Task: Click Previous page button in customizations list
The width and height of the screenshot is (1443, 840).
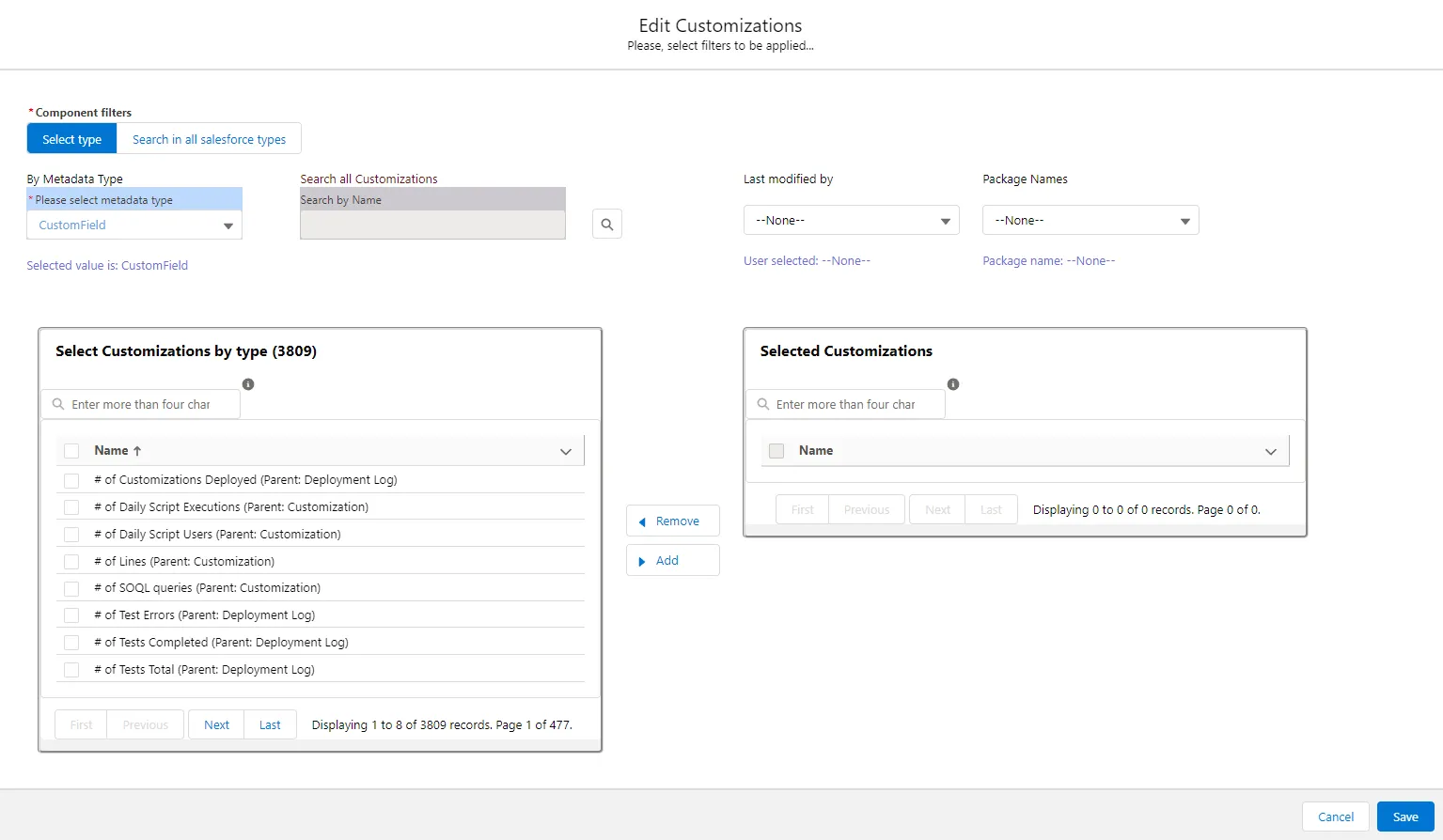Action: coord(146,724)
